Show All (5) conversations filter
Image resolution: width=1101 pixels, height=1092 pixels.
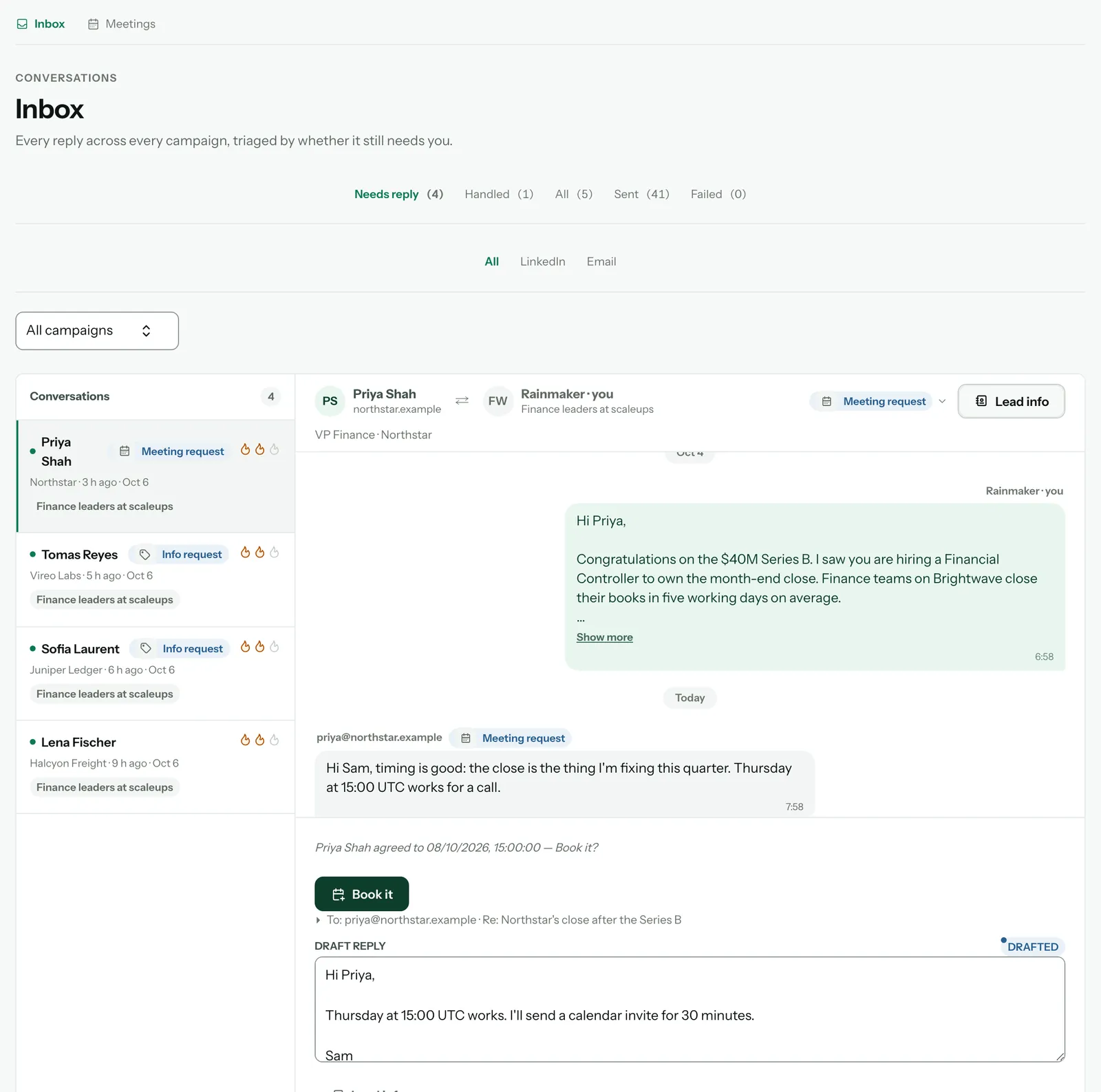pos(574,194)
